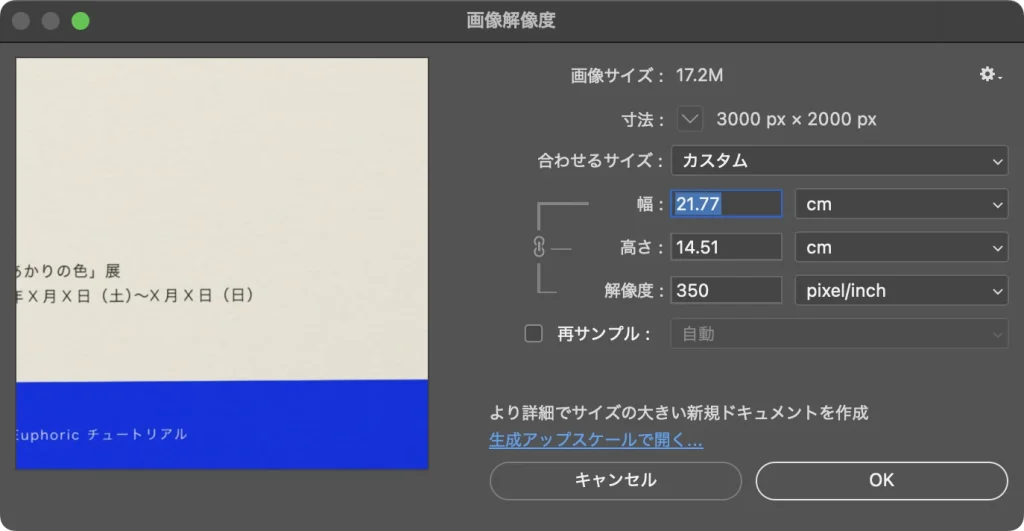
Task: Click the 解像度 field showing 350
Action: [x=726, y=291]
